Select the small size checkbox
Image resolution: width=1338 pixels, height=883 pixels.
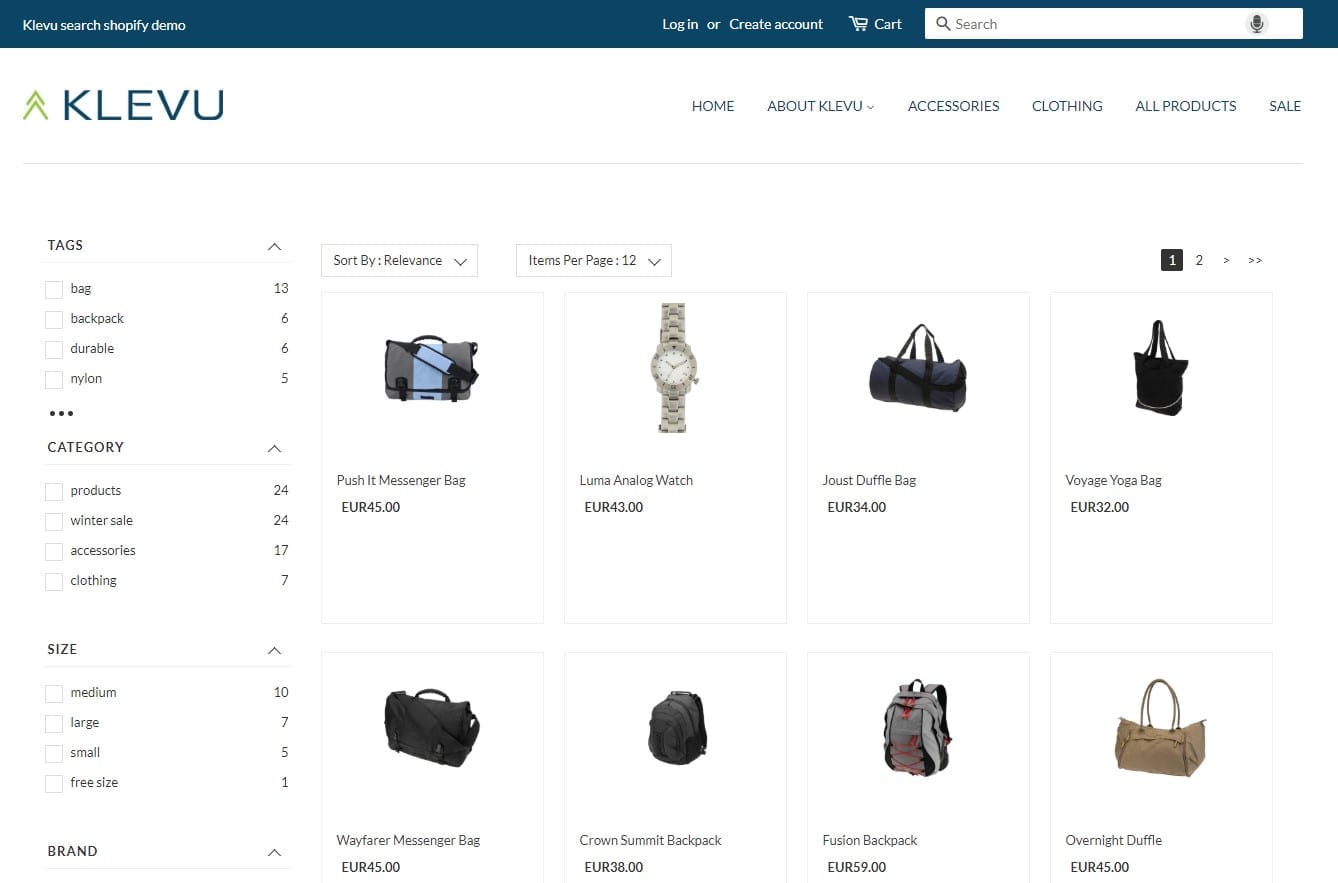pyautogui.click(x=54, y=754)
